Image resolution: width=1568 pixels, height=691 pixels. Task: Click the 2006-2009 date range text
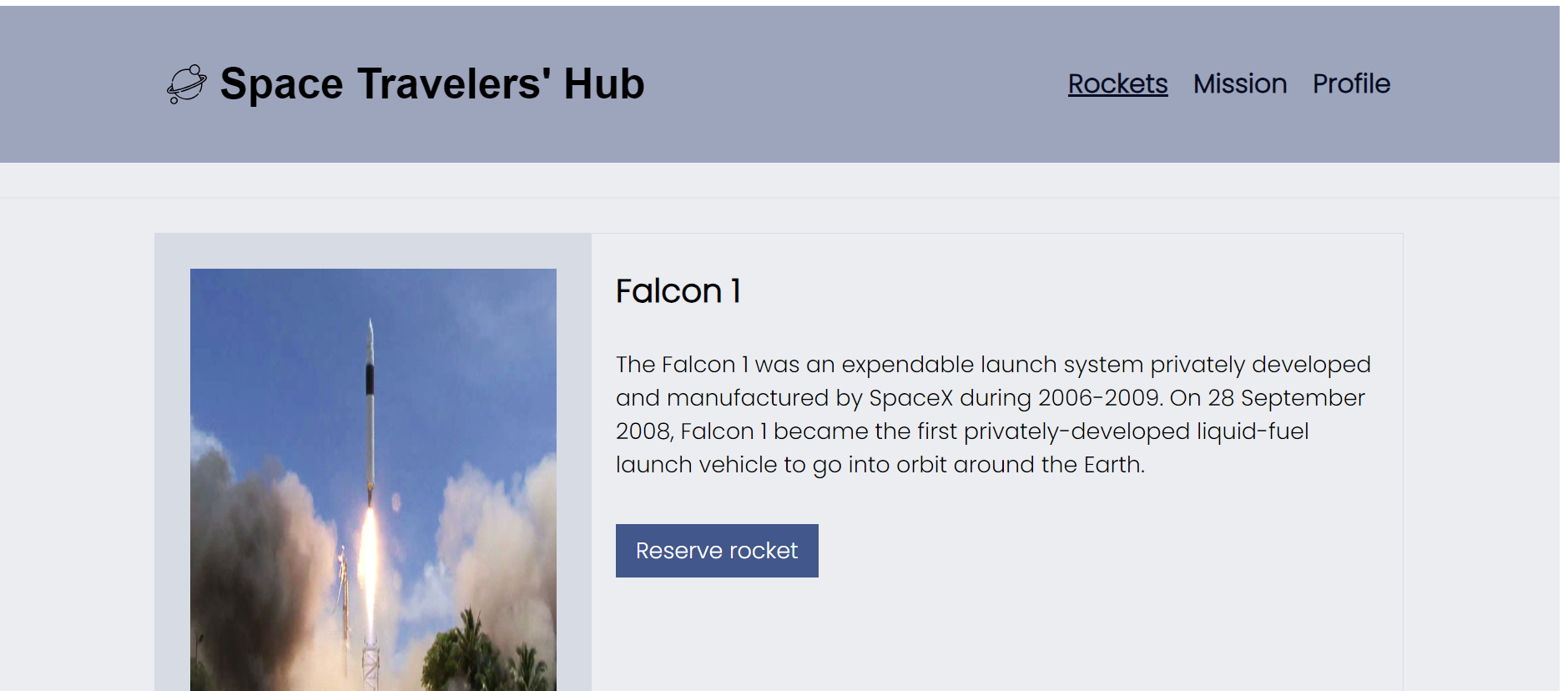[1099, 398]
